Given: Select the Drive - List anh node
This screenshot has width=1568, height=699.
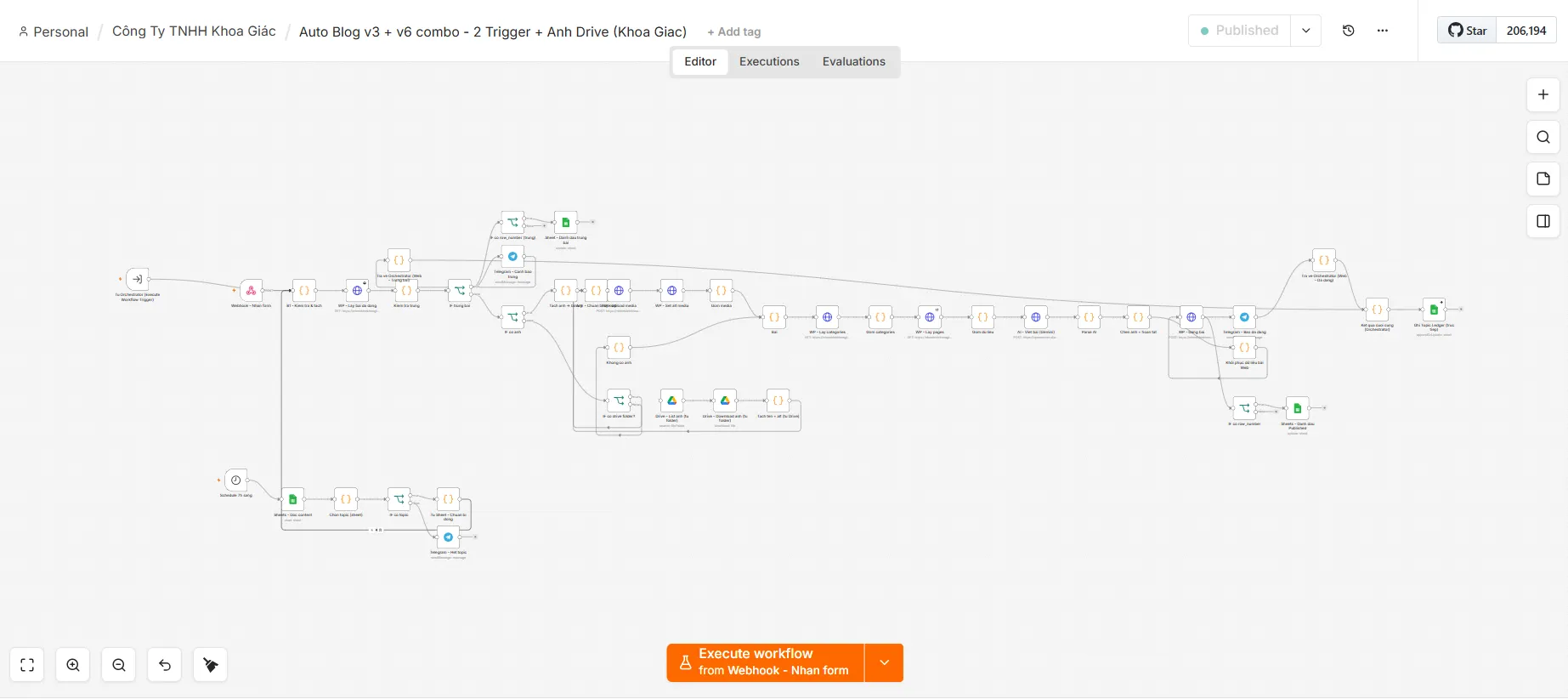Looking at the screenshot, I should click(671, 401).
